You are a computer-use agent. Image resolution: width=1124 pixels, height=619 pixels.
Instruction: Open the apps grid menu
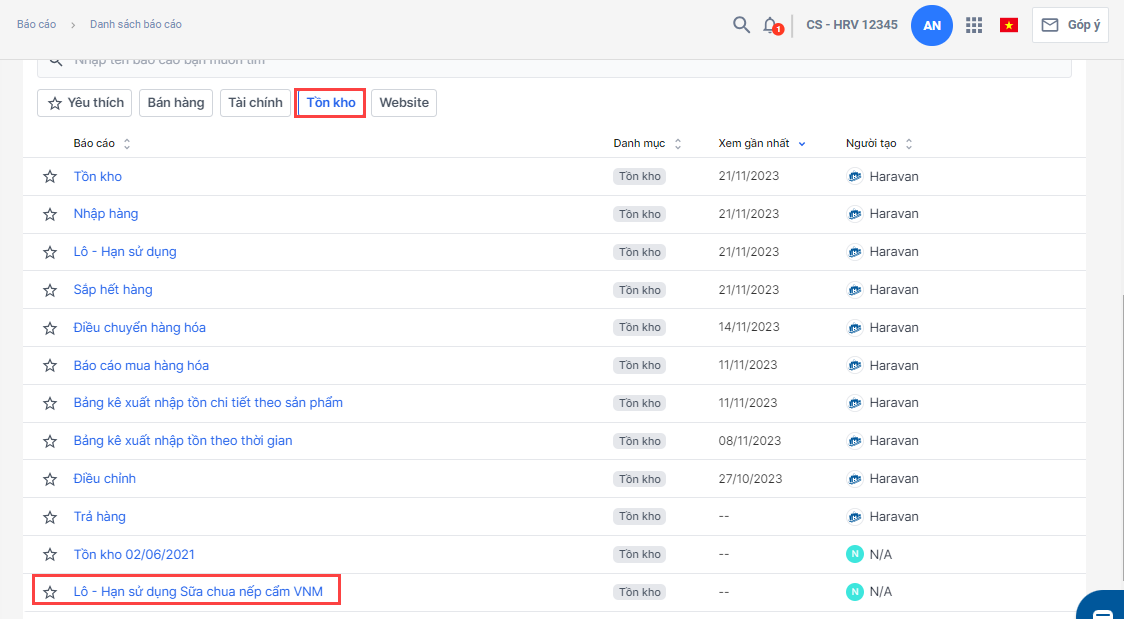tap(974, 25)
